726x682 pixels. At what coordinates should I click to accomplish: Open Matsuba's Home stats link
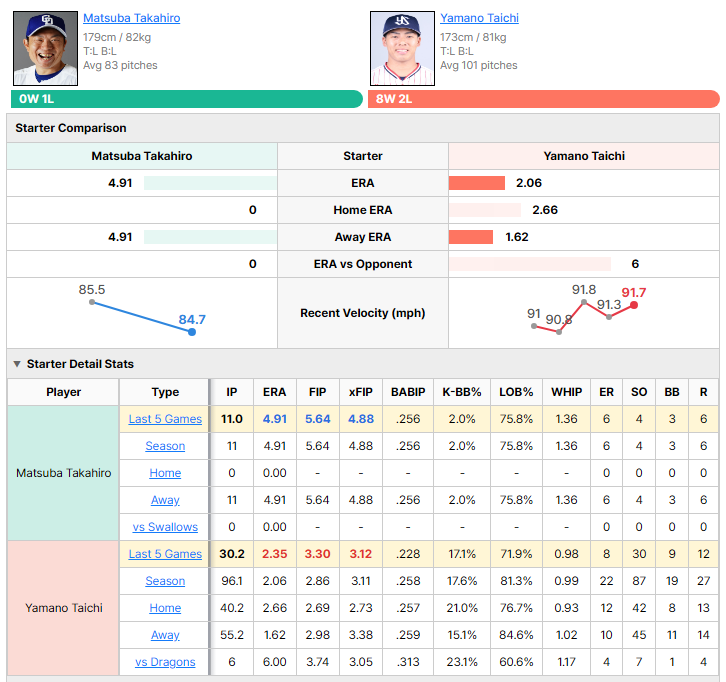165,473
